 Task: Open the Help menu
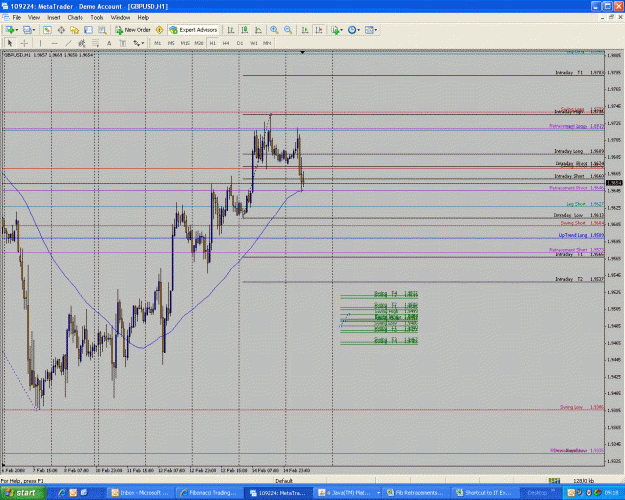click(143, 18)
